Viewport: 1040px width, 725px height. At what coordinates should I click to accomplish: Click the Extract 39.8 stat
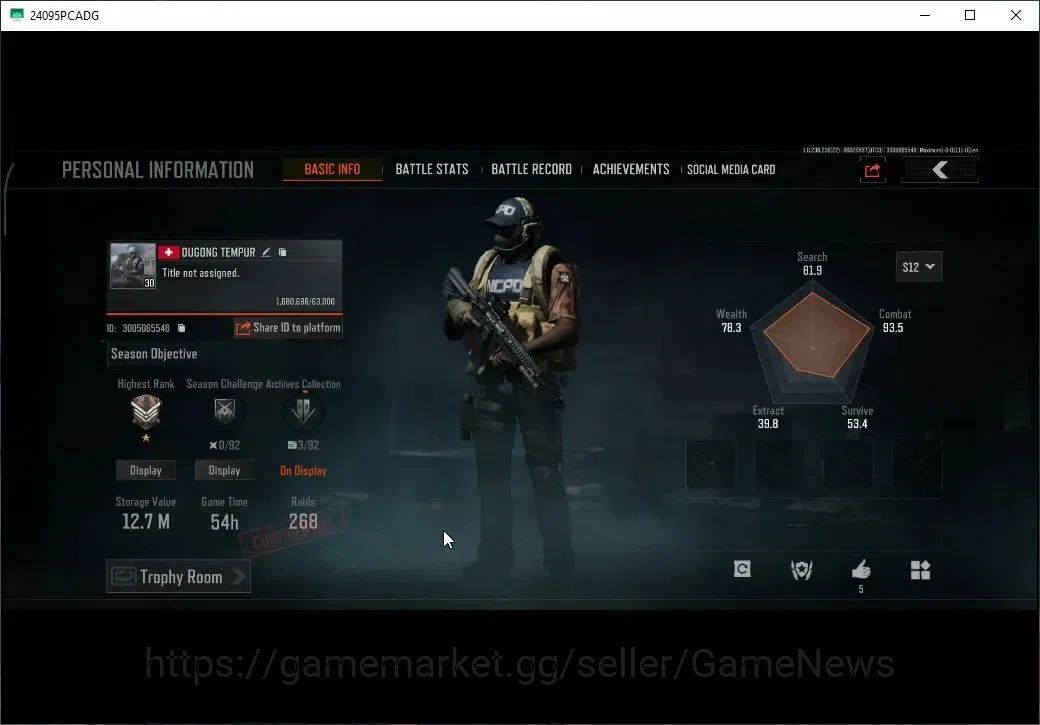768,417
